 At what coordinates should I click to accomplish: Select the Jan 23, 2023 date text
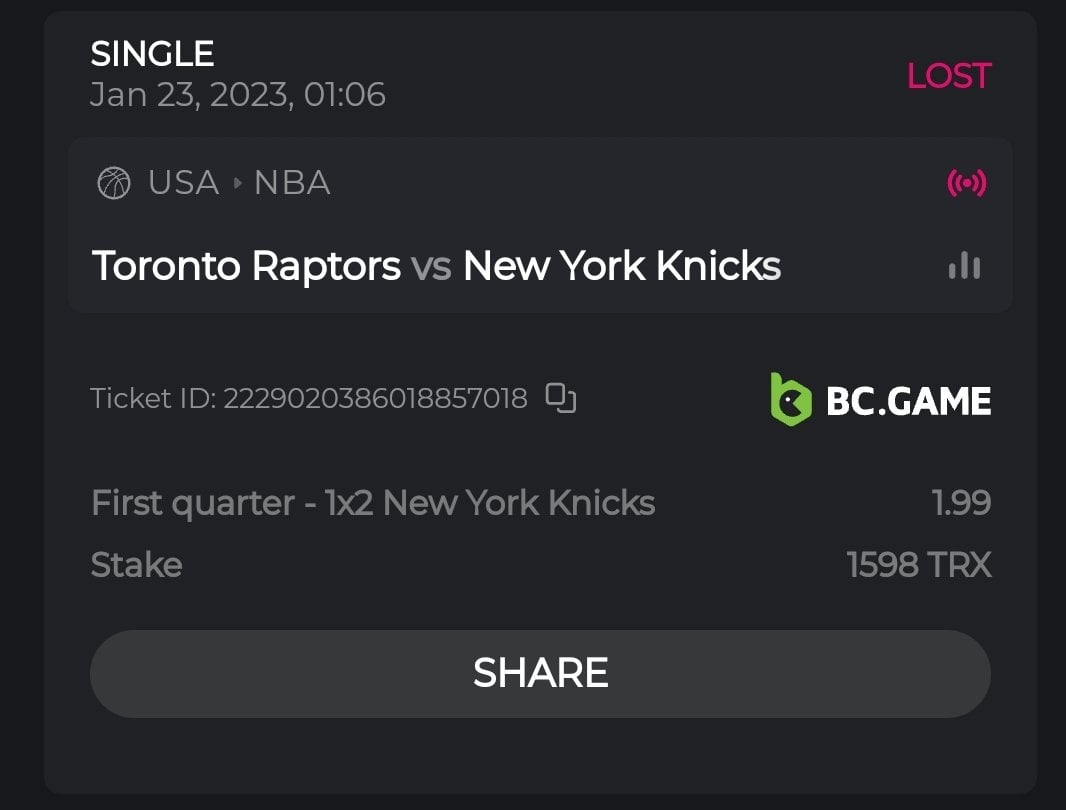237,95
